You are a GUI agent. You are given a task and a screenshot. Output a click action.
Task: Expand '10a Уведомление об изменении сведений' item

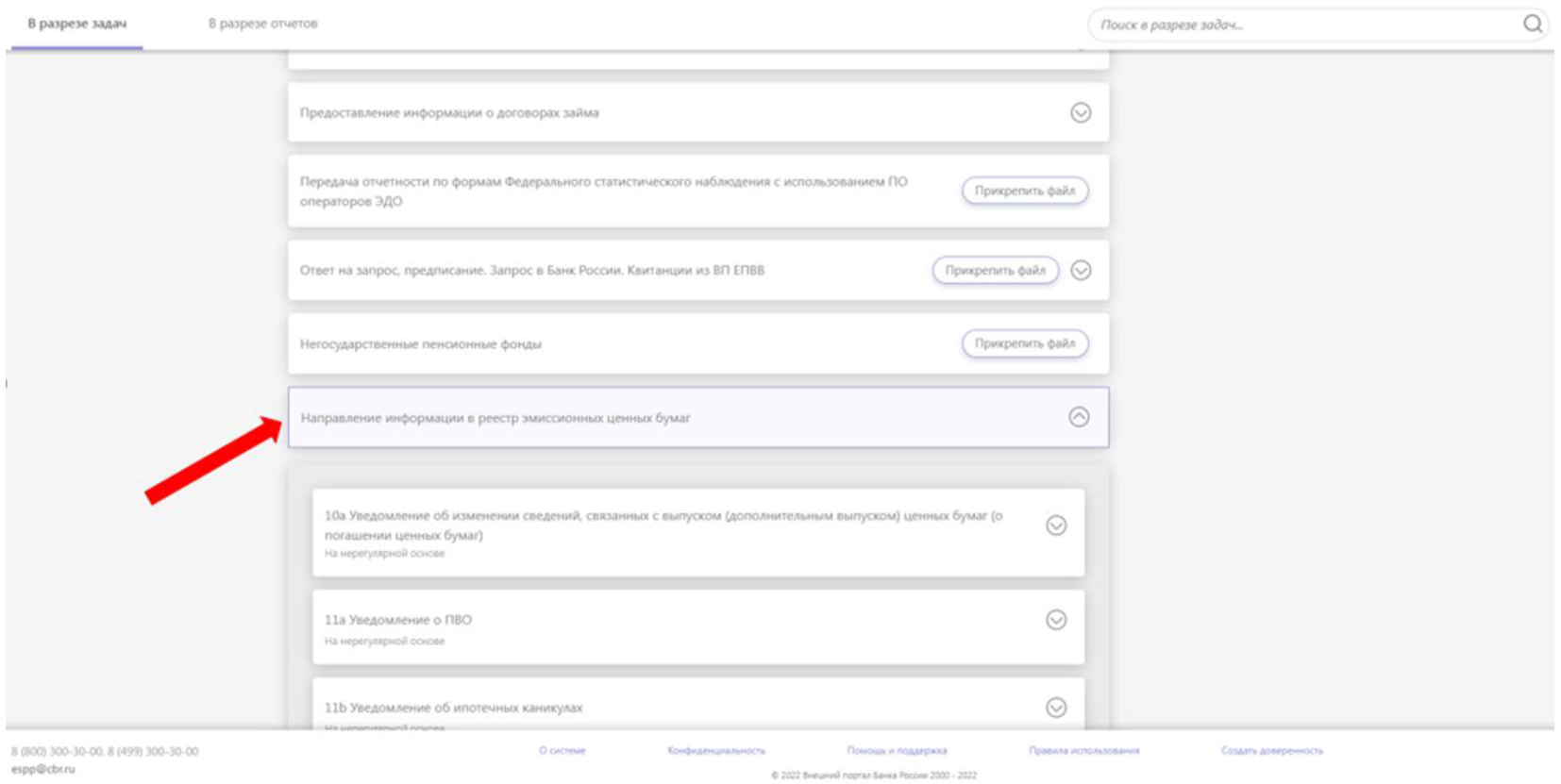(1056, 525)
